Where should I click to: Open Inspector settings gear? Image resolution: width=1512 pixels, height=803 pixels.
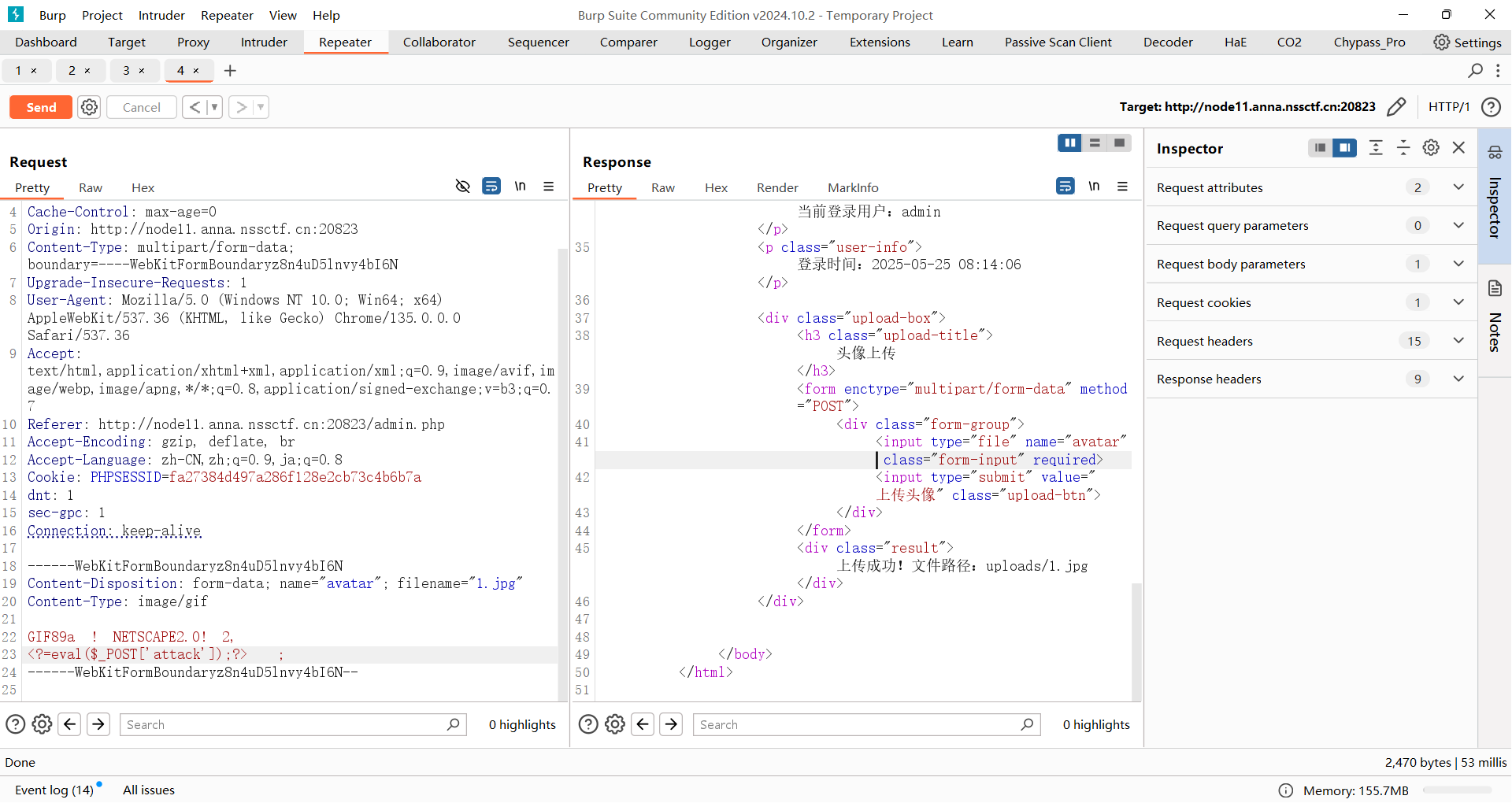pos(1431,148)
